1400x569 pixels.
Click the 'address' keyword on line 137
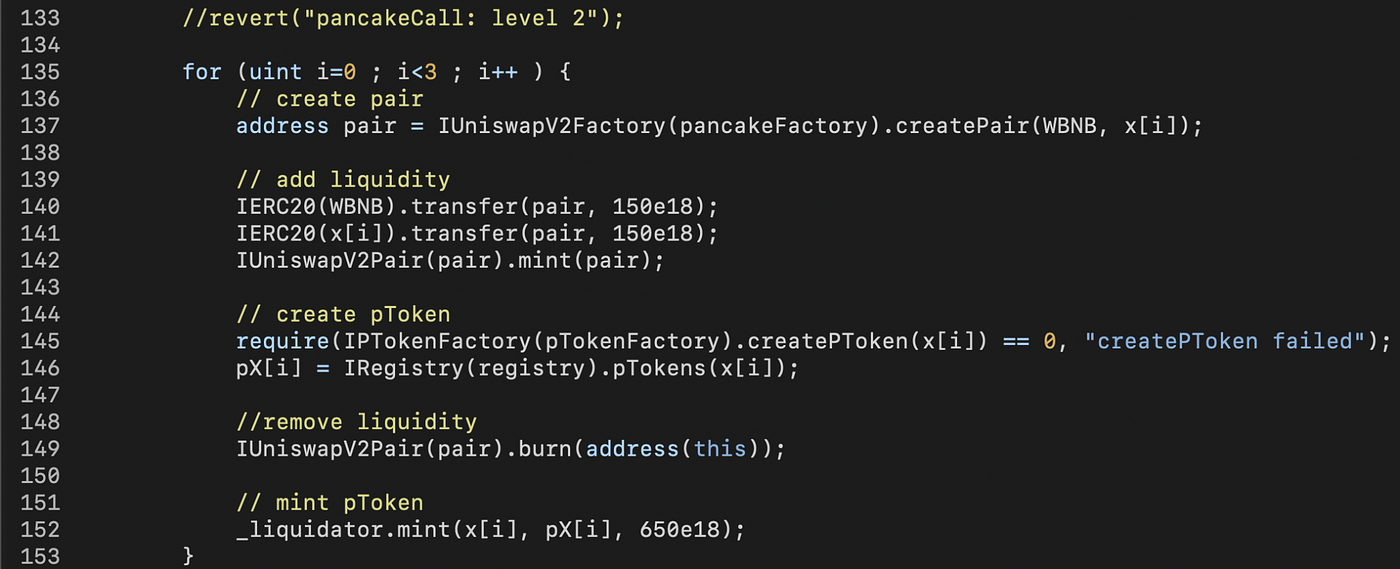(283, 126)
